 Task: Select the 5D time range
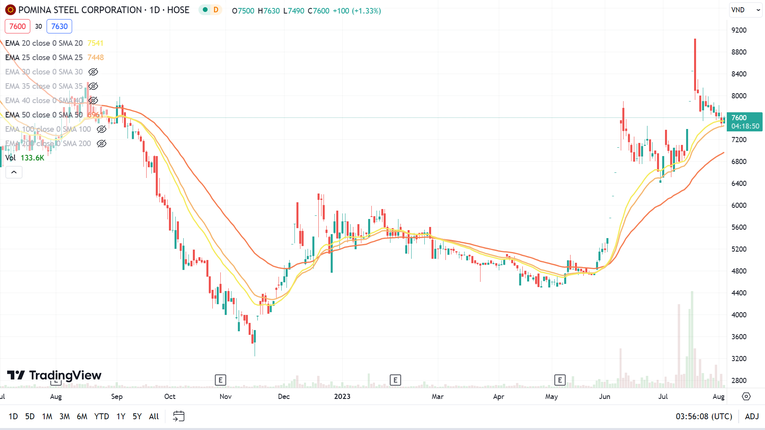click(x=30, y=416)
